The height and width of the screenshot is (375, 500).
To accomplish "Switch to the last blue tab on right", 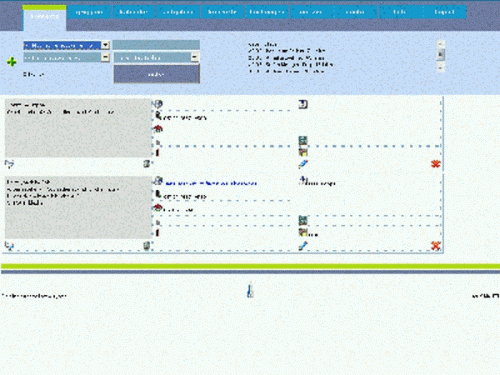I will [x=444, y=12].
